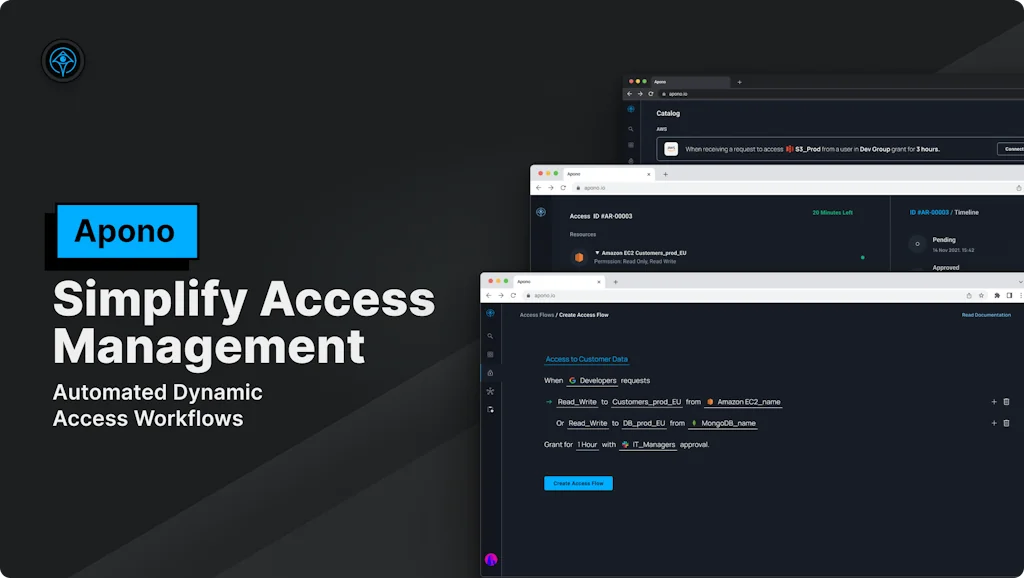Open the IT_Managers approver dropdown
This screenshot has width=1024, height=578.
point(648,445)
